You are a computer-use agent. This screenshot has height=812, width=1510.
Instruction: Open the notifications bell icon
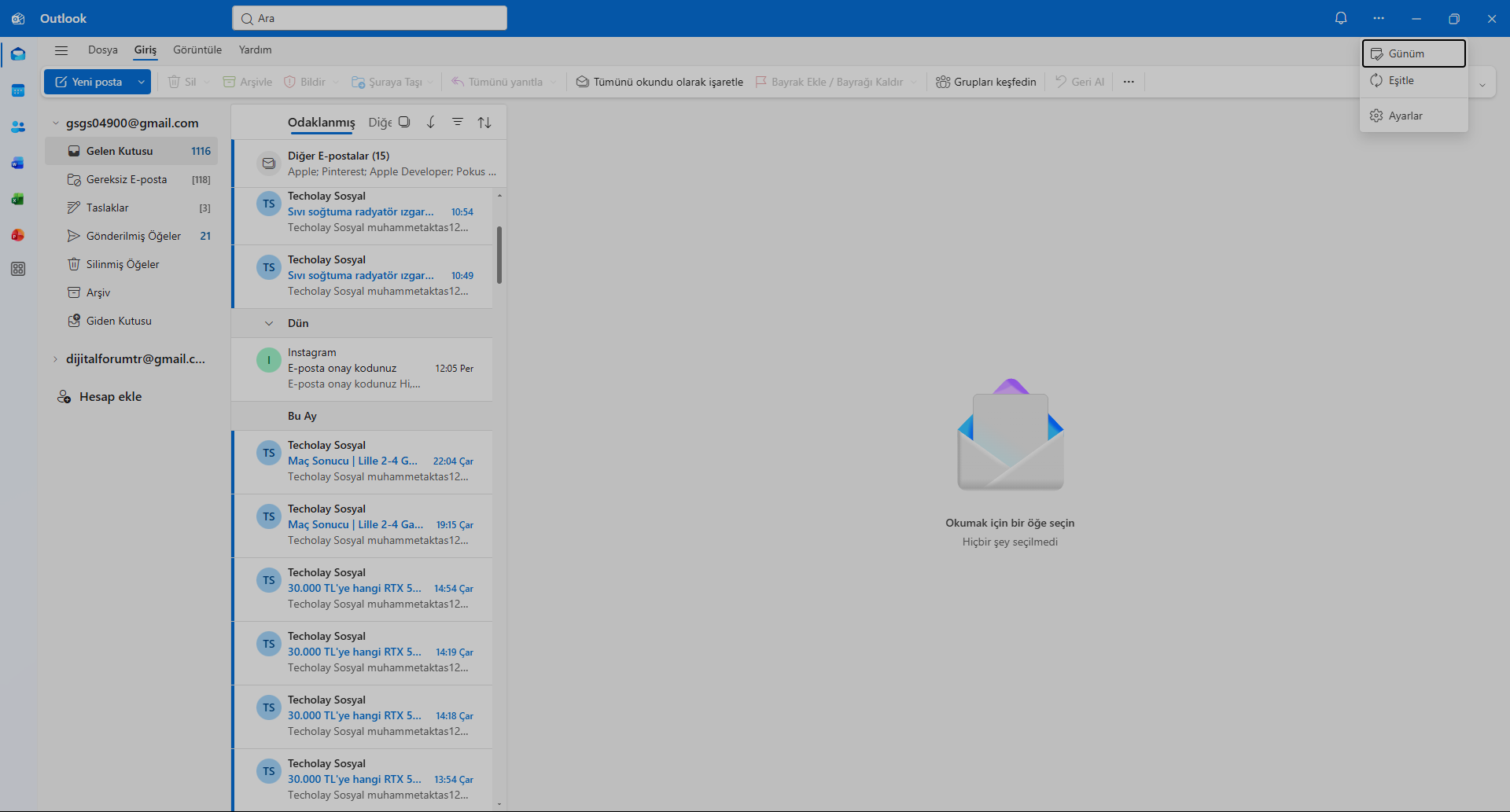[1341, 18]
